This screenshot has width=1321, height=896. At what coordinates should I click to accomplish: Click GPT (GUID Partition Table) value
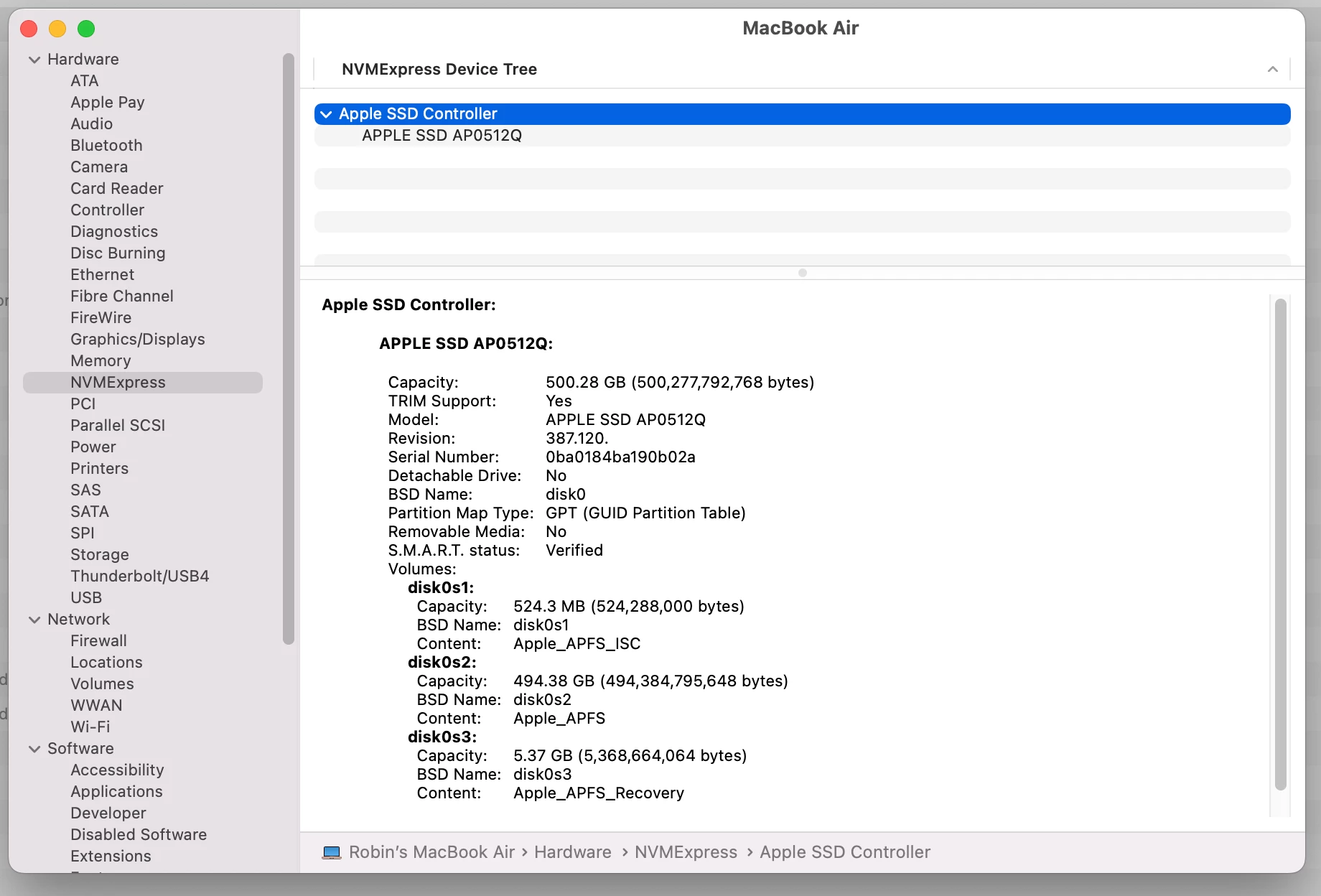click(645, 513)
